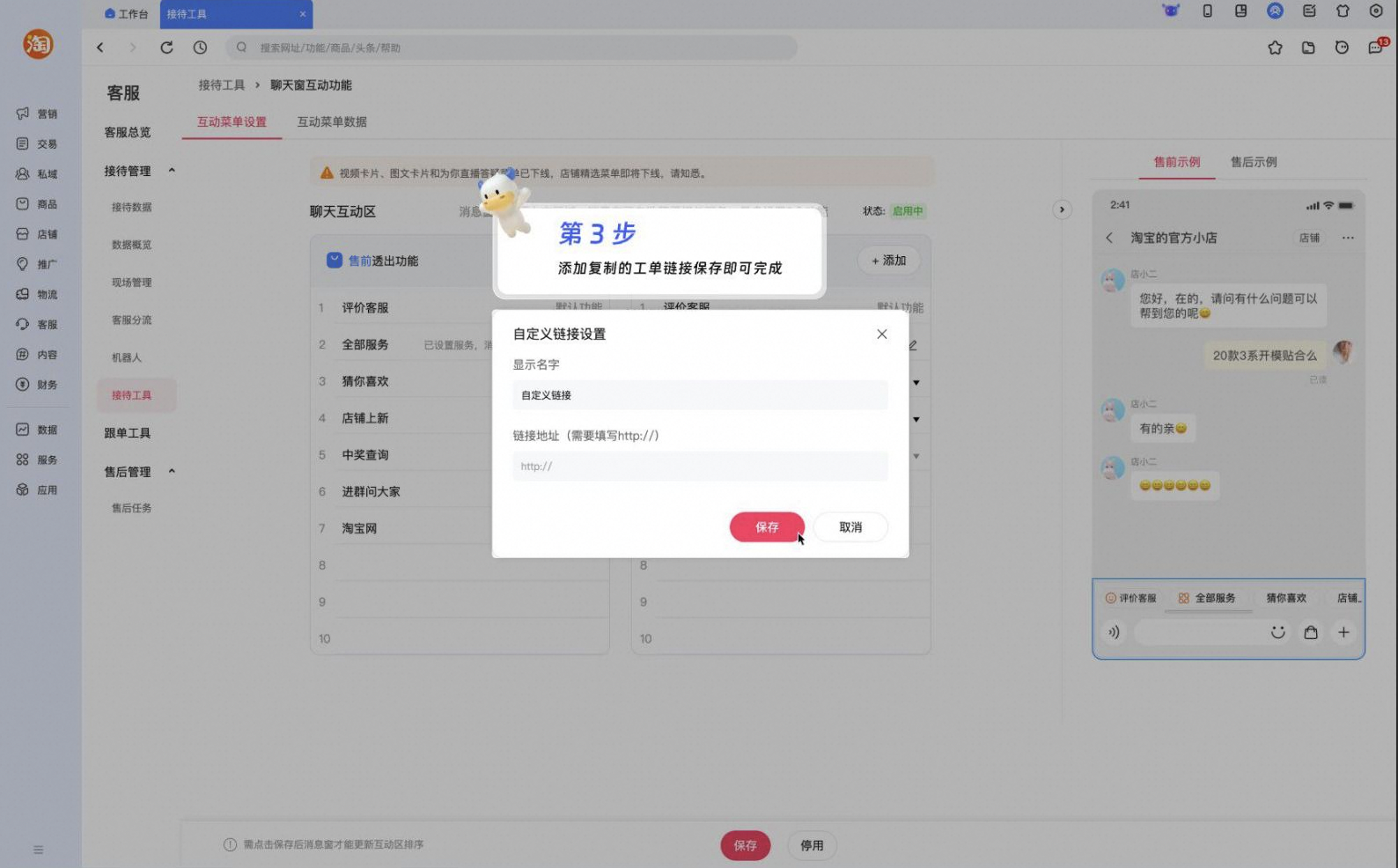Click the favorites star icon in toolbar
The image size is (1398, 868).
(x=1275, y=48)
